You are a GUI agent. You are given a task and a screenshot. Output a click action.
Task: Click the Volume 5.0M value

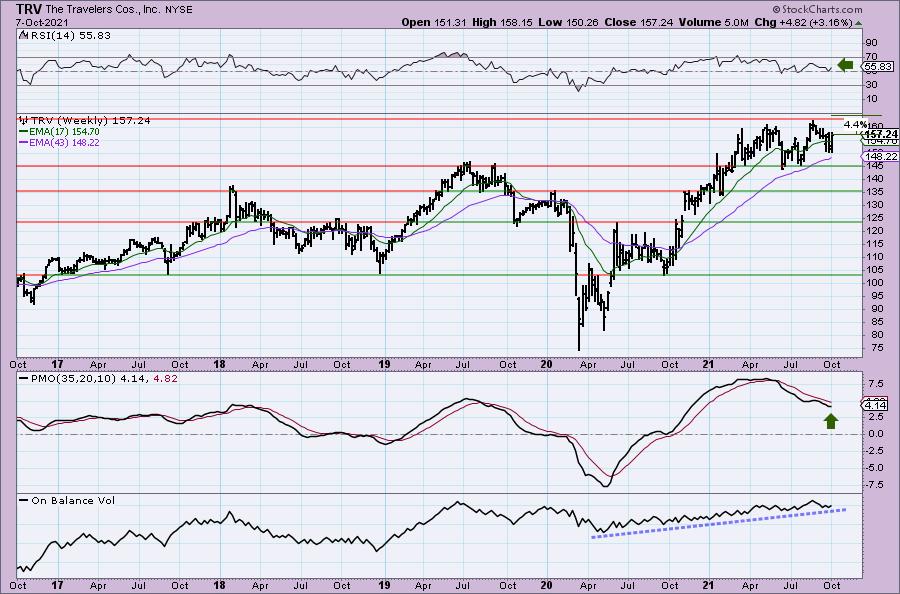click(x=713, y=22)
